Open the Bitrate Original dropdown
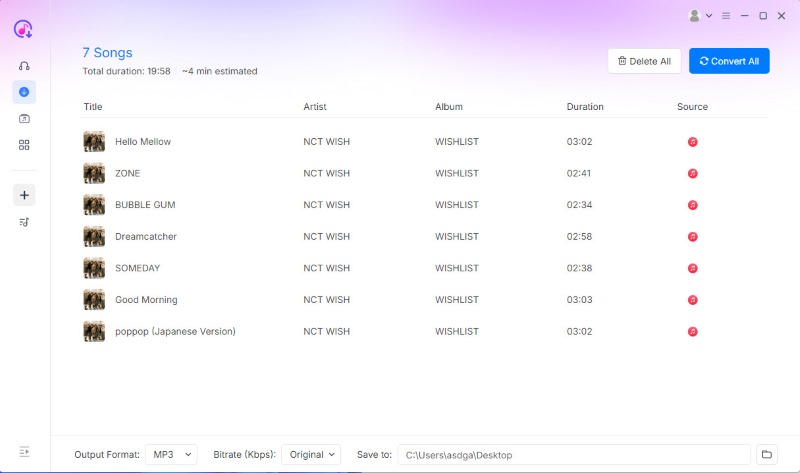The width and height of the screenshot is (800, 473). [311, 455]
